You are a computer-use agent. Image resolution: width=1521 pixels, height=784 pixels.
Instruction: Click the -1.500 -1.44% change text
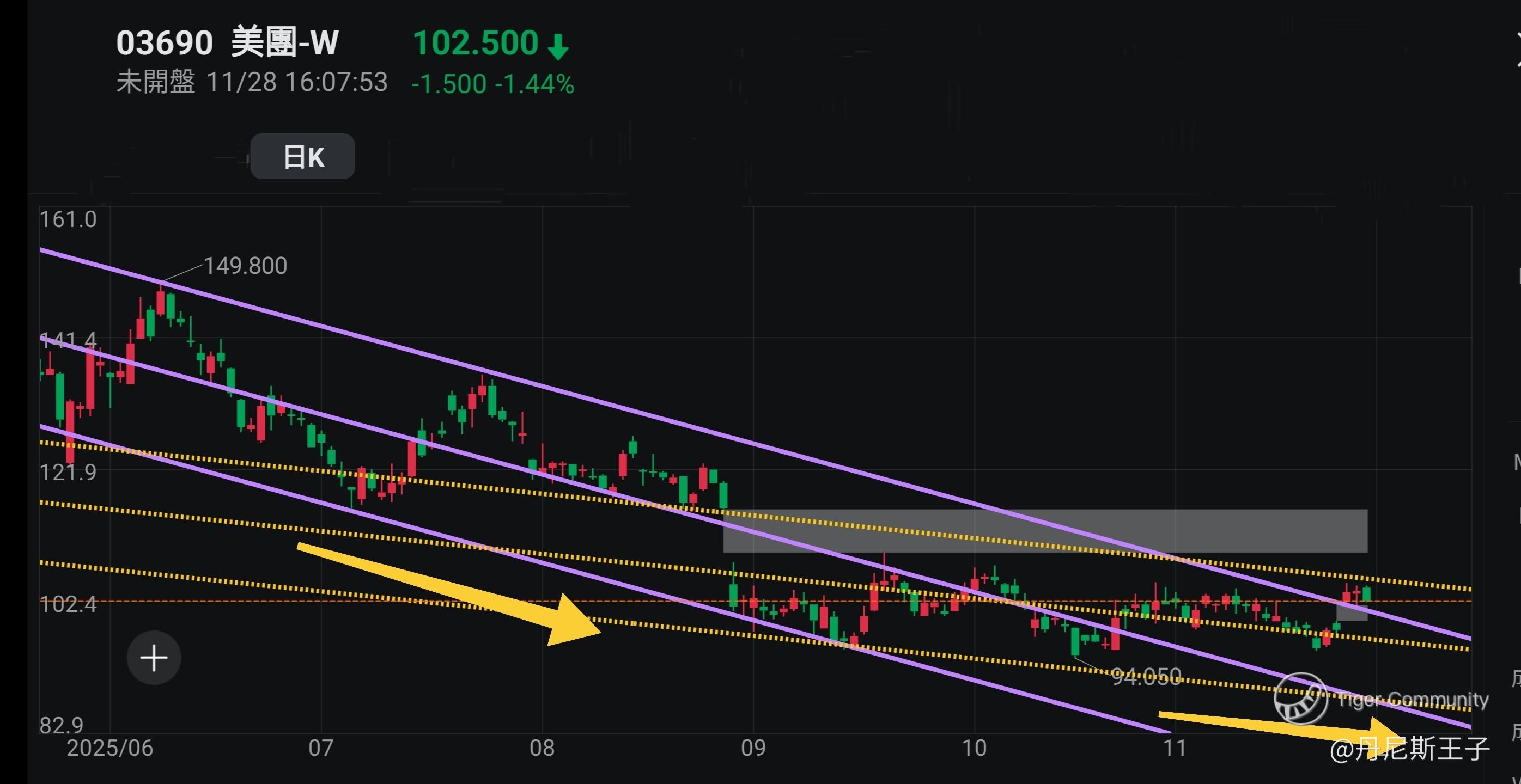coord(492,84)
